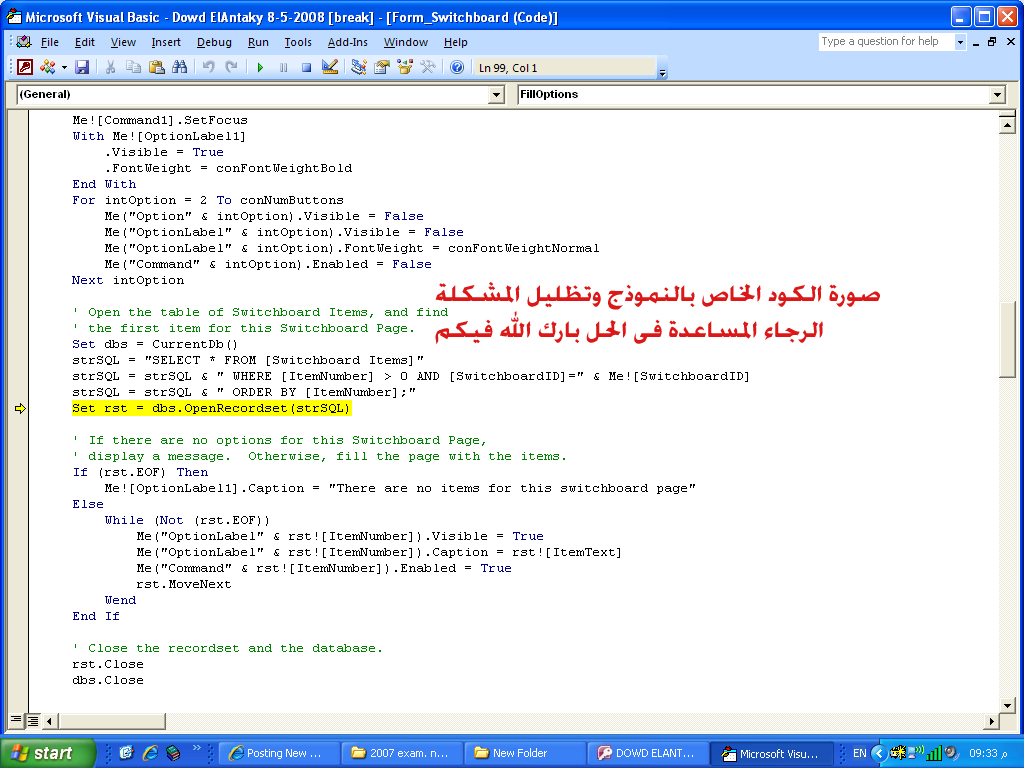Expand hidden Quick Launch icons chevron
1024x768 pixels.
197,748
